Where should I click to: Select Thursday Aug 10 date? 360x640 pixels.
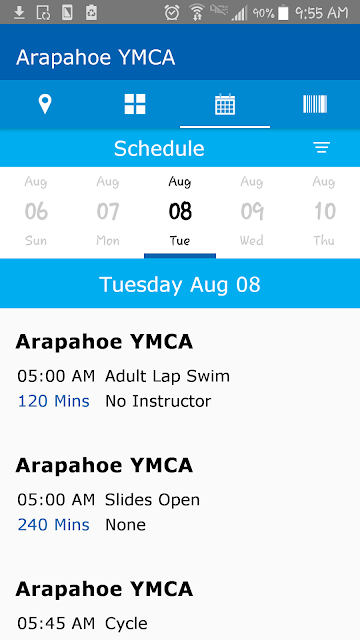click(324, 211)
